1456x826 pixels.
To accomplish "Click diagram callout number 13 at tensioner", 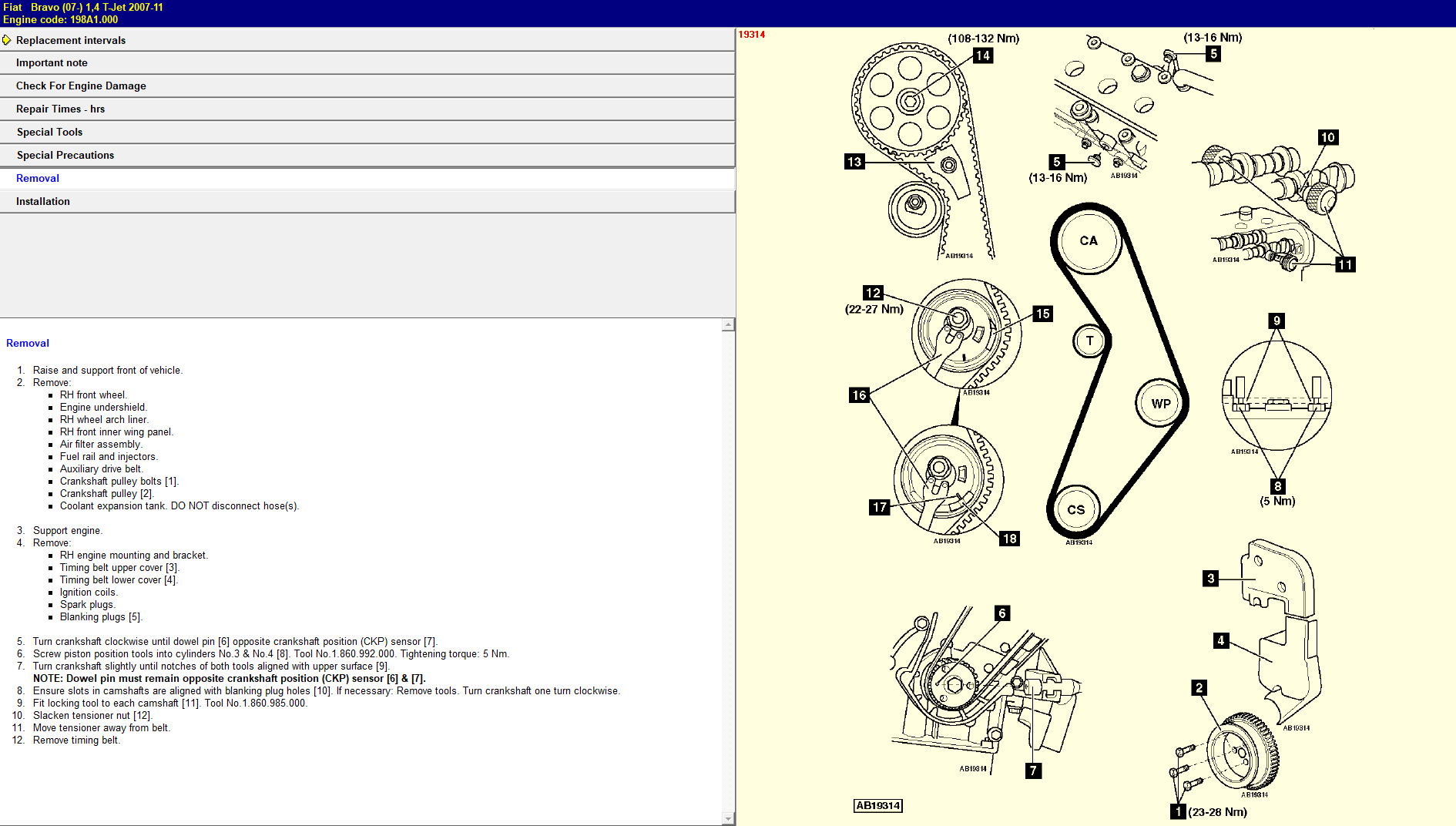I will point(854,162).
